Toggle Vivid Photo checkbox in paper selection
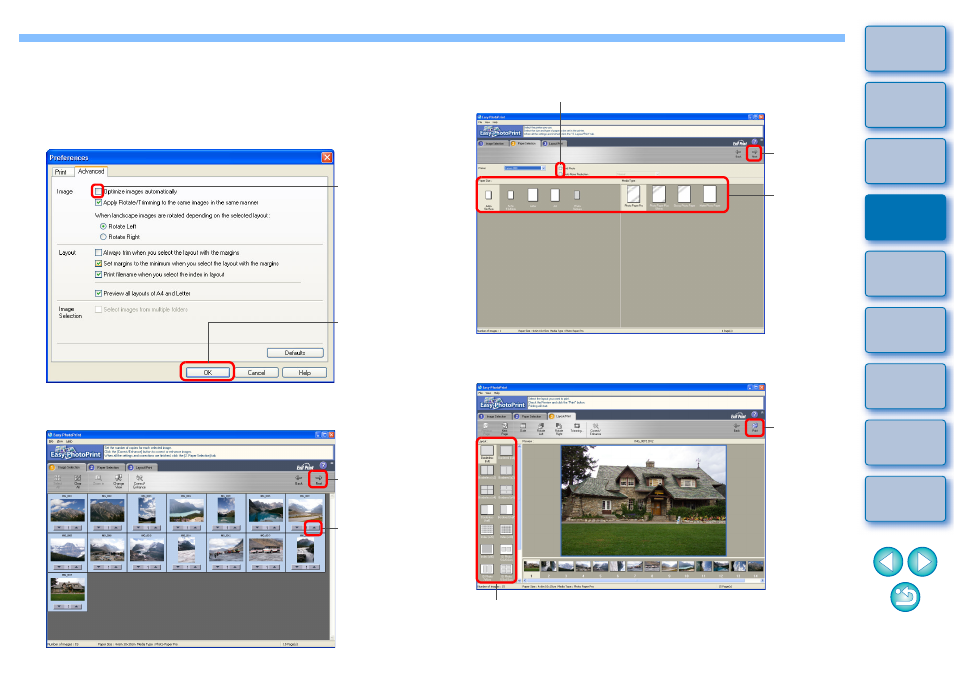The image size is (954, 674). 560,168
